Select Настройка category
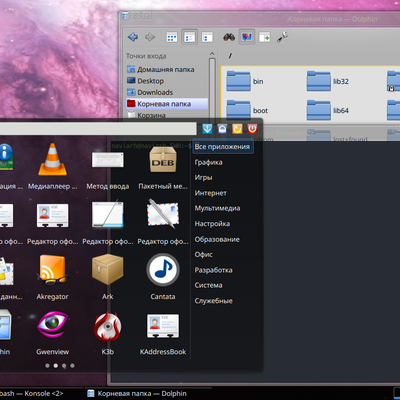 [212, 224]
